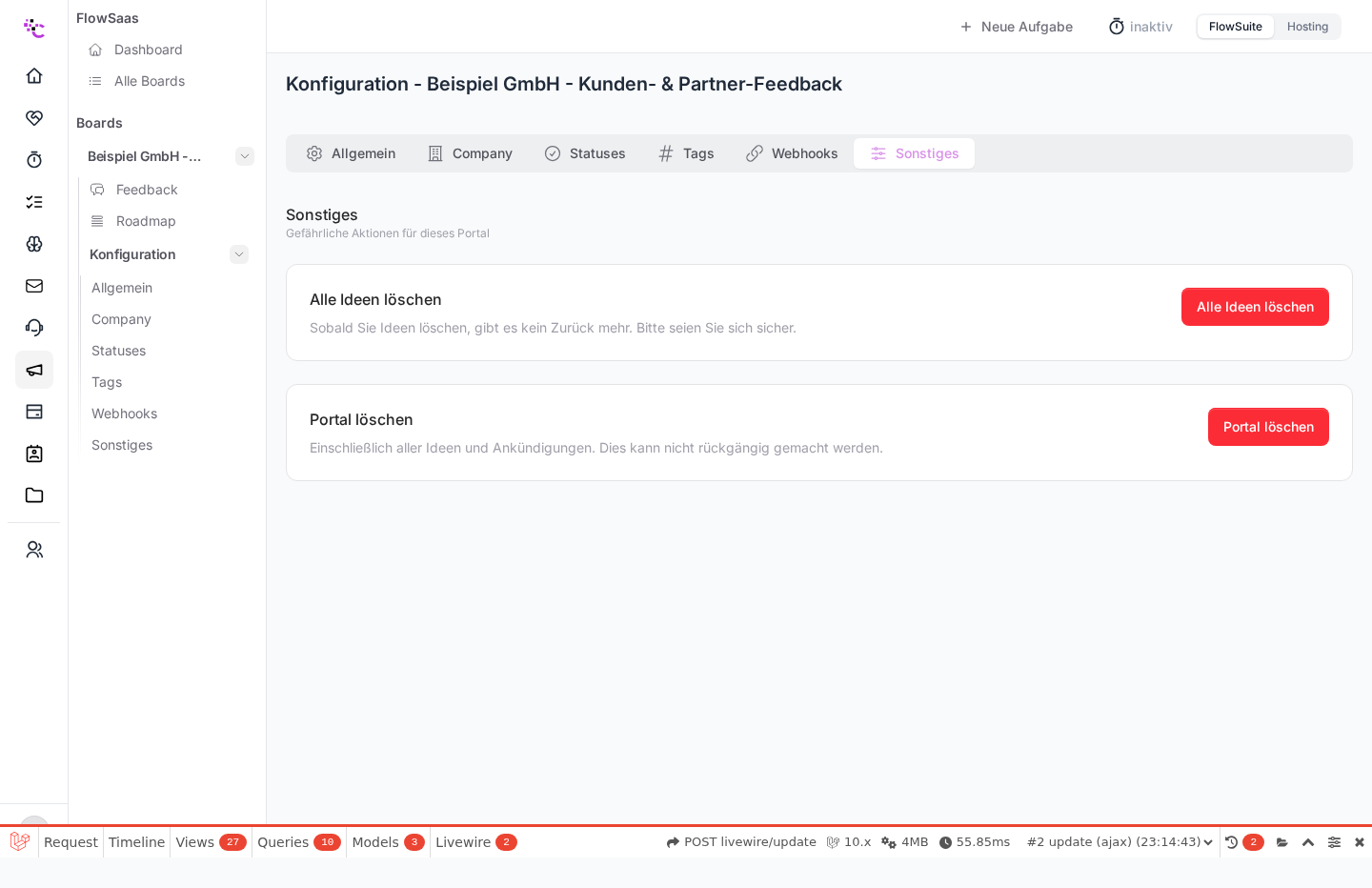Open the debugbar Views panel
The image size is (1372, 888).
(211, 842)
